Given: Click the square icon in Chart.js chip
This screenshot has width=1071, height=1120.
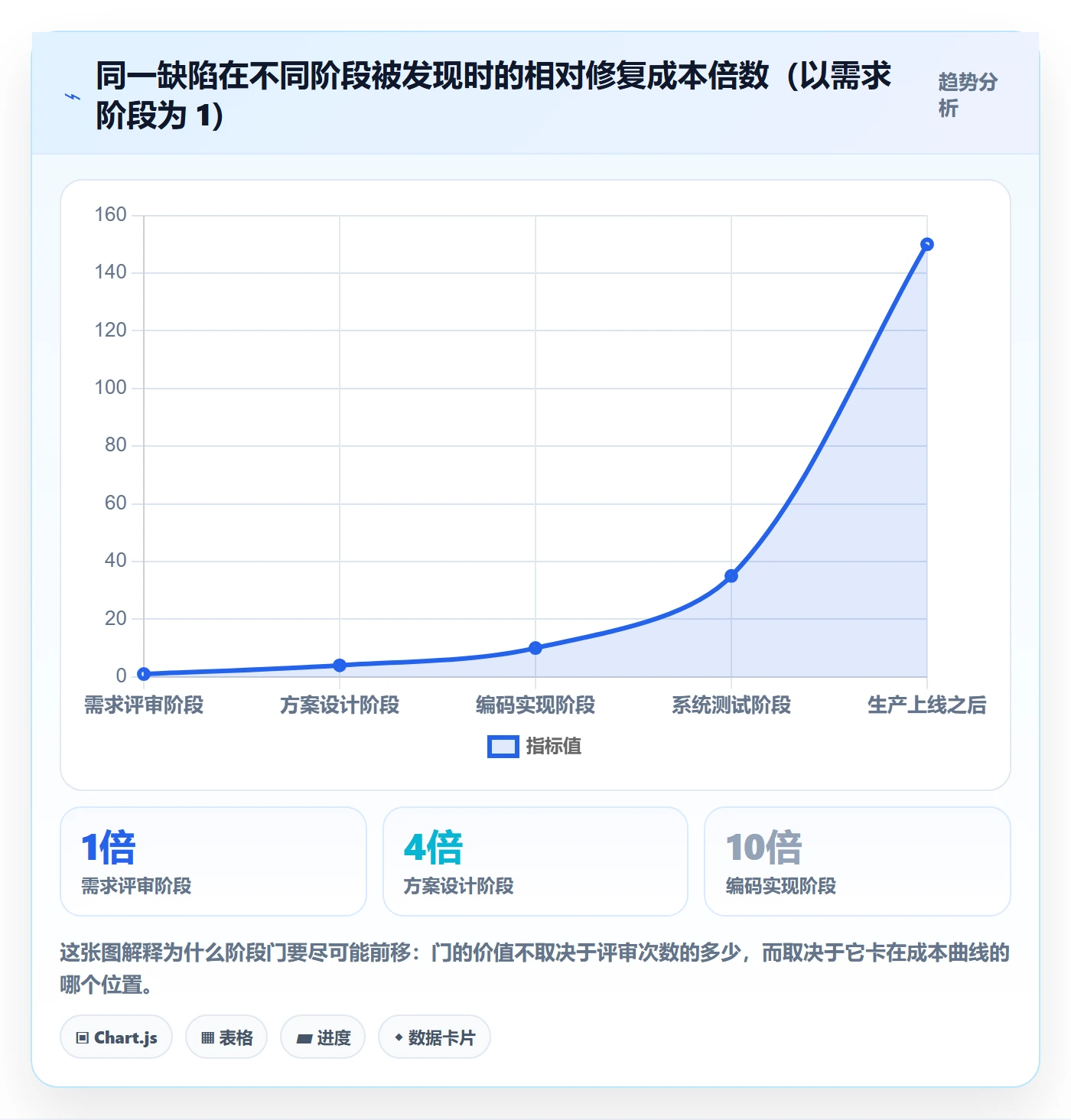Looking at the screenshot, I should click(x=83, y=1038).
